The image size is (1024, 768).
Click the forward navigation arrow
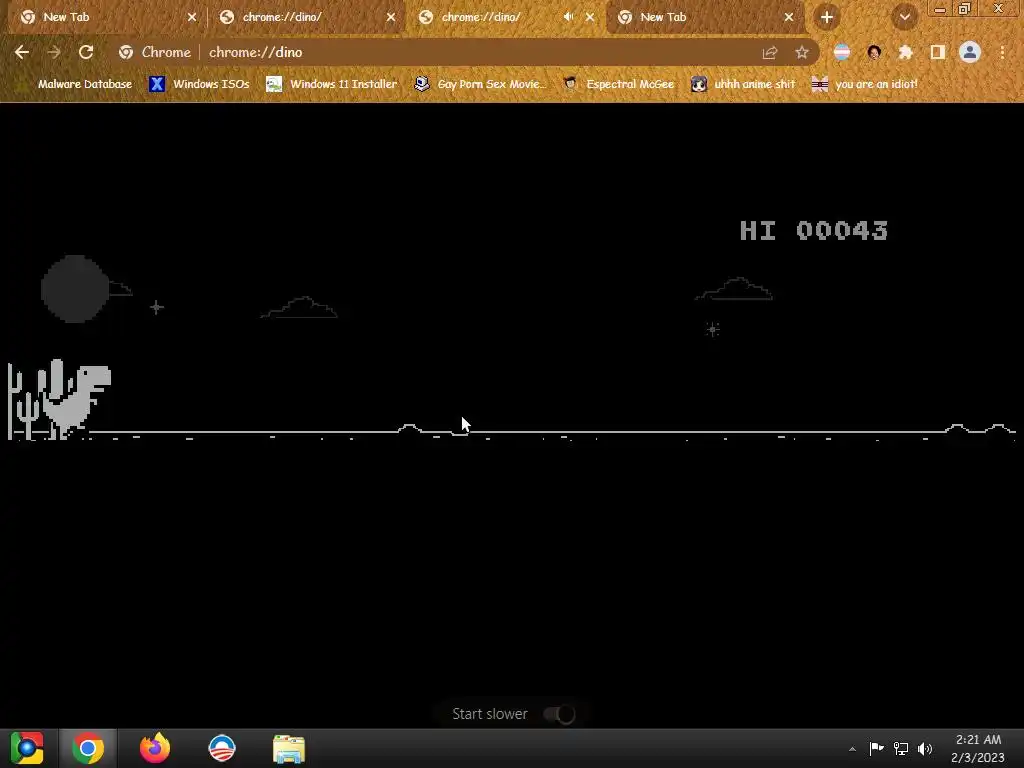pyautogui.click(x=54, y=52)
